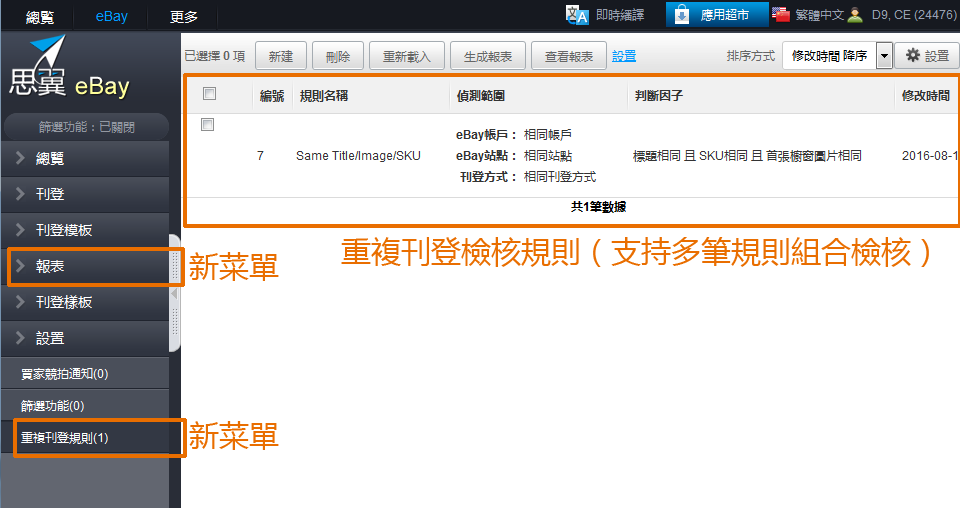
Task: Open the 應用超市 app store download icon
Action: pos(682,15)
